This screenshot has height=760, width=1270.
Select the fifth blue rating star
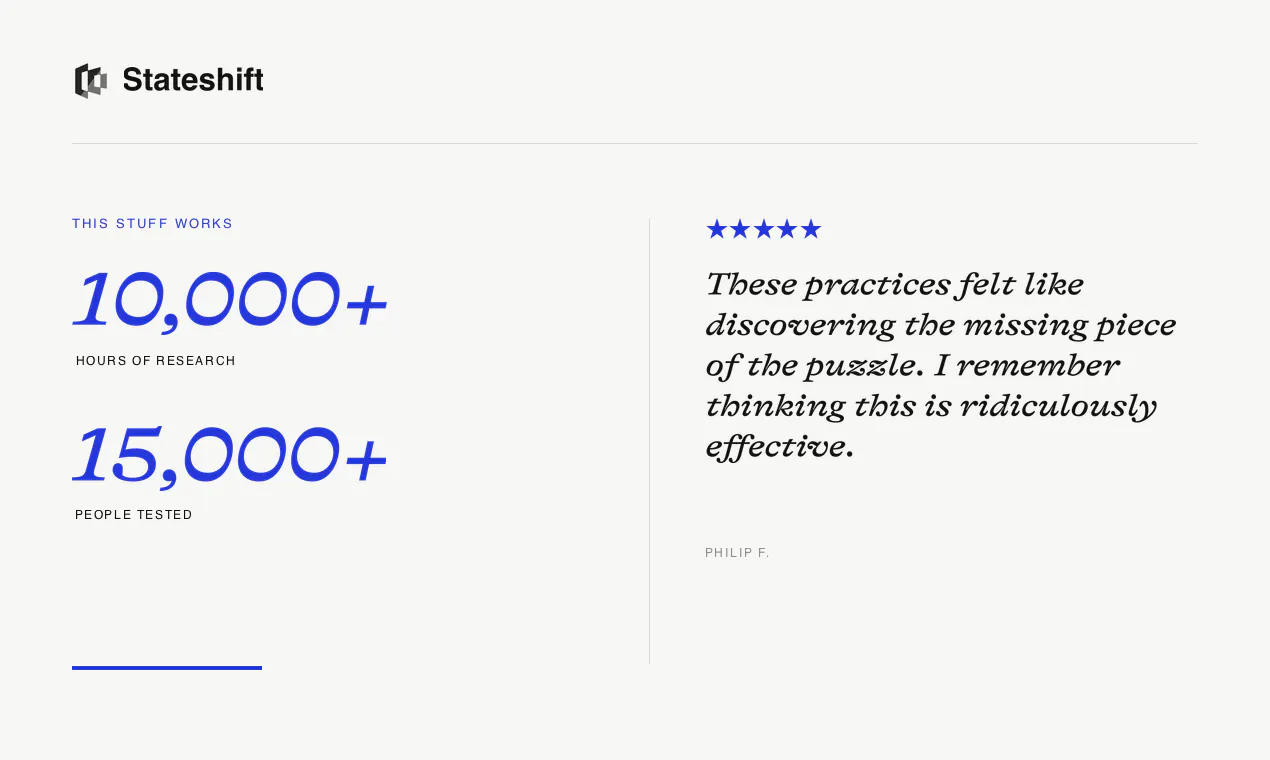811,229
